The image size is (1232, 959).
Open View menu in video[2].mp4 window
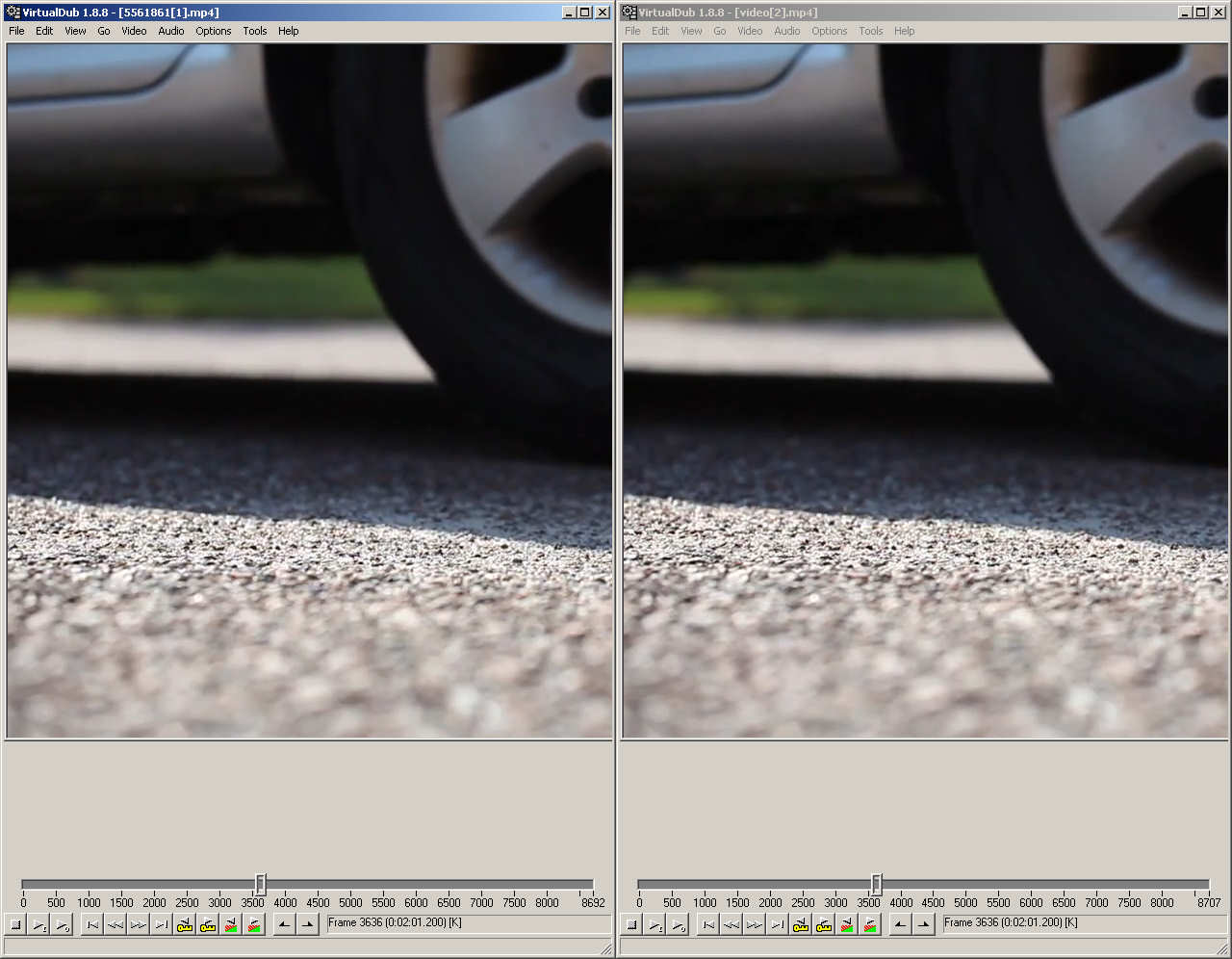691,31
